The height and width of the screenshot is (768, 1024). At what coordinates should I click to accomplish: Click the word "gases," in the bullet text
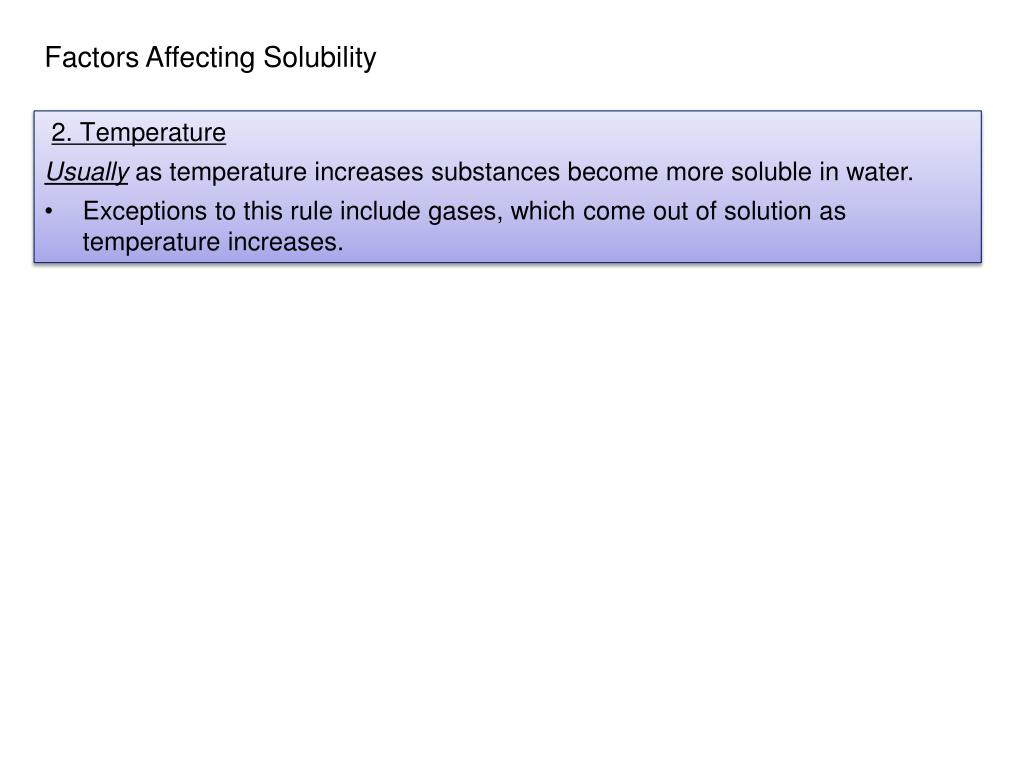point(466,212)
